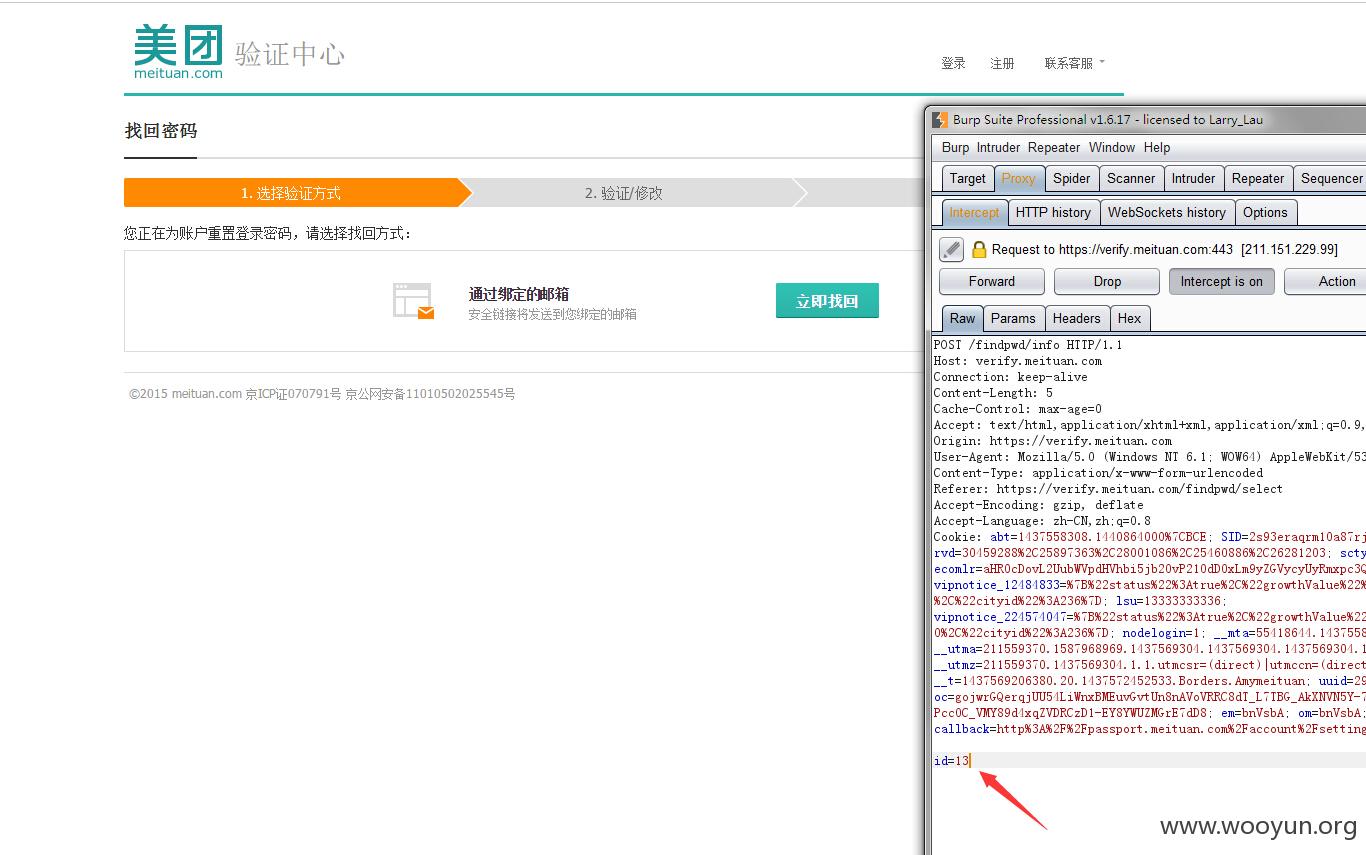Viewport: 1366px width, 855px height.
Task: Click the Cache-Control: max-age=0 line
Action: tap(1017, 409)
